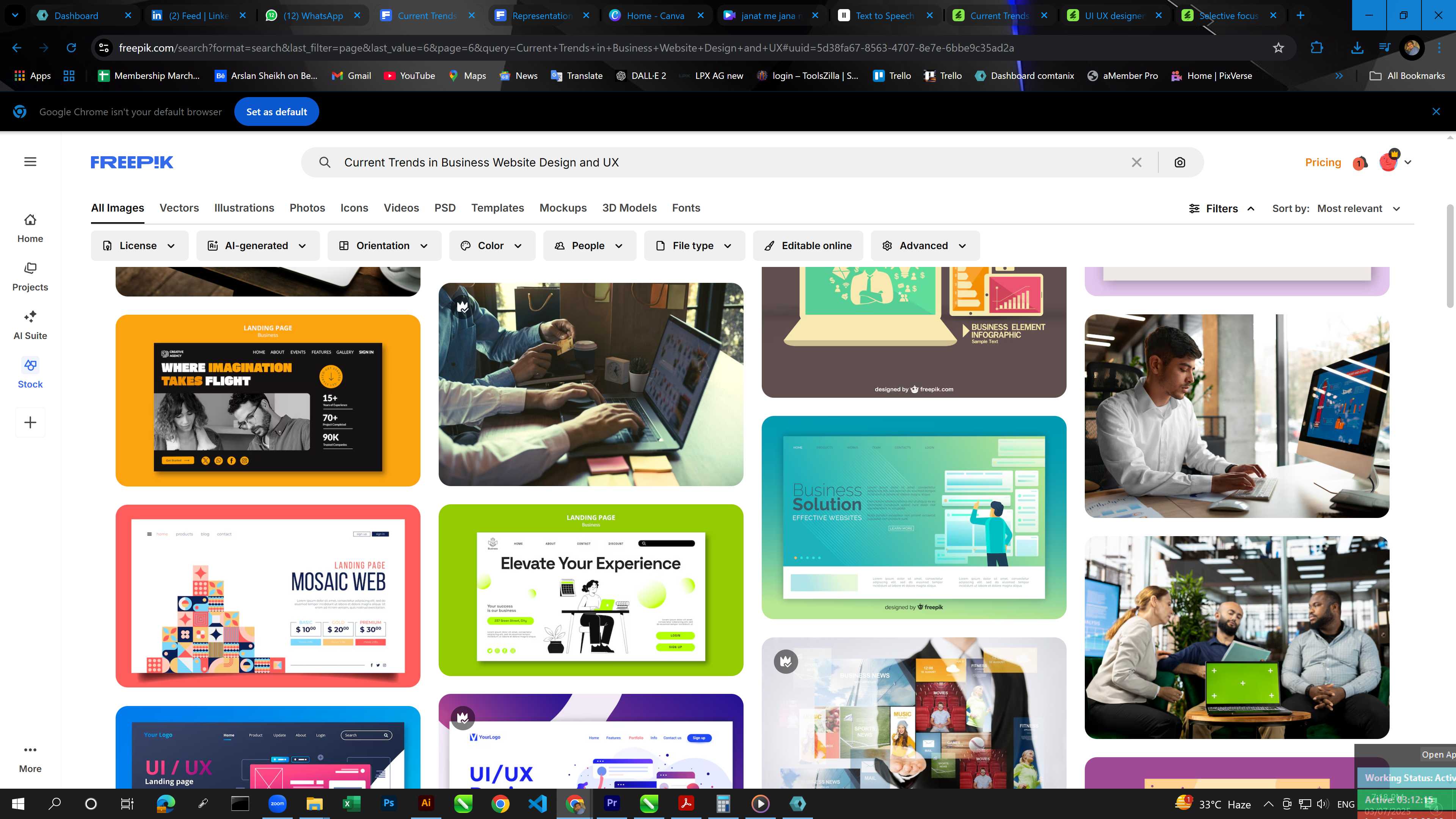The height and width of the screenshot is (819, 1456).
Task: Go back to previous page
Action: tap(17, 48)
